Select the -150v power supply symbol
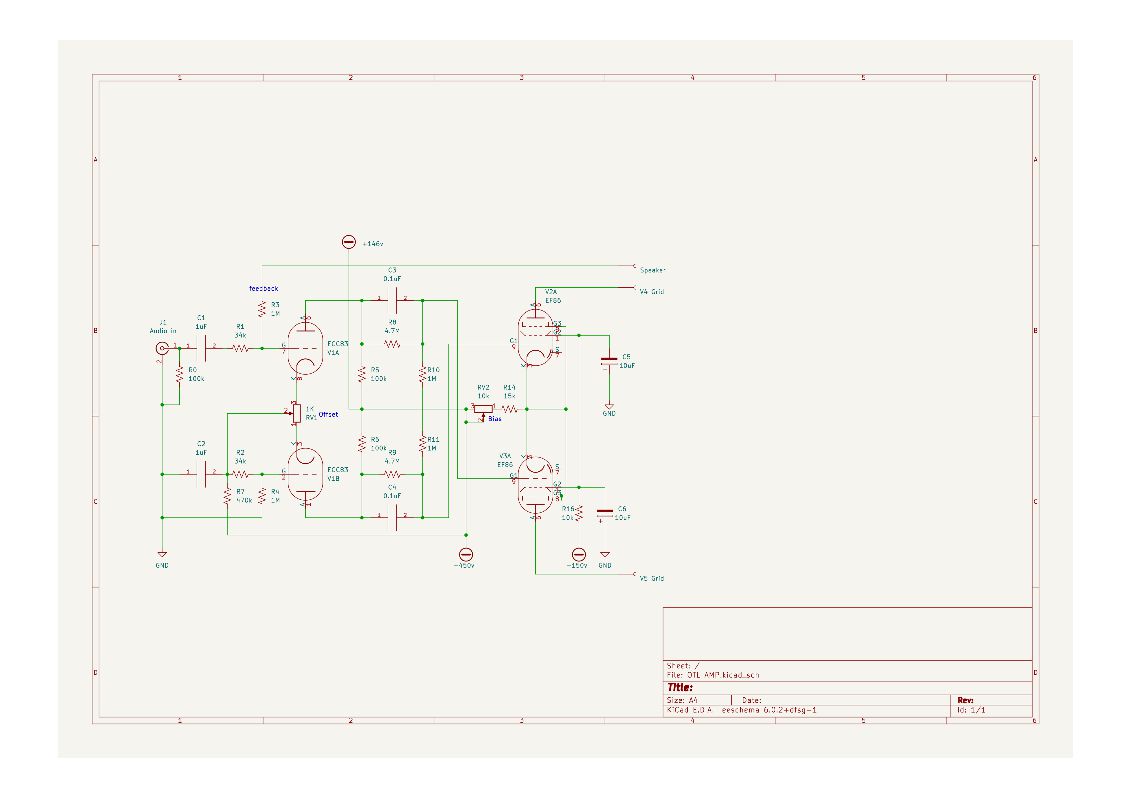 [579, 555]
